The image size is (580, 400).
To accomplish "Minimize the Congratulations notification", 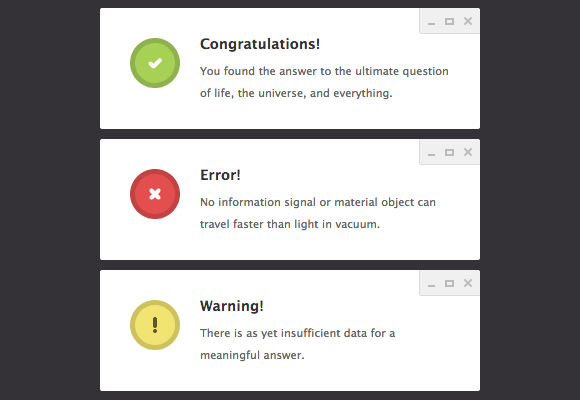I will [x=431, y=24].
